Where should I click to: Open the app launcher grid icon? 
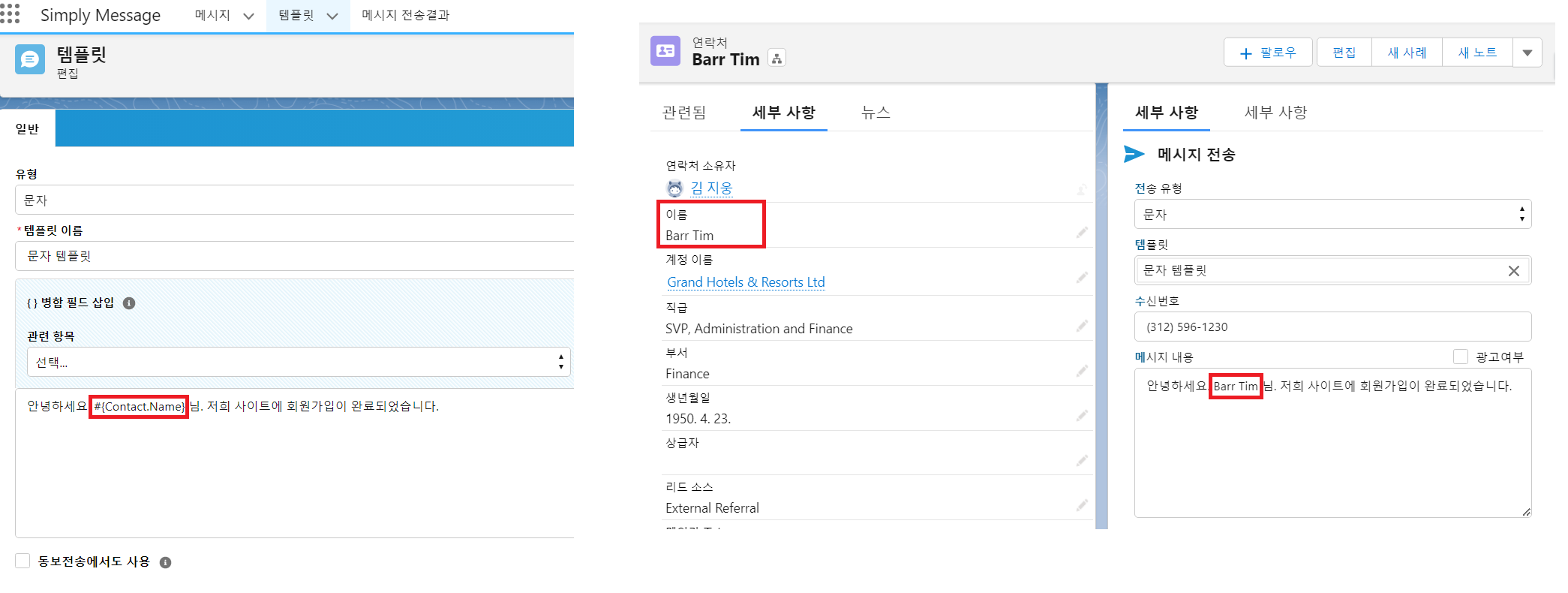tap(10, 14)
